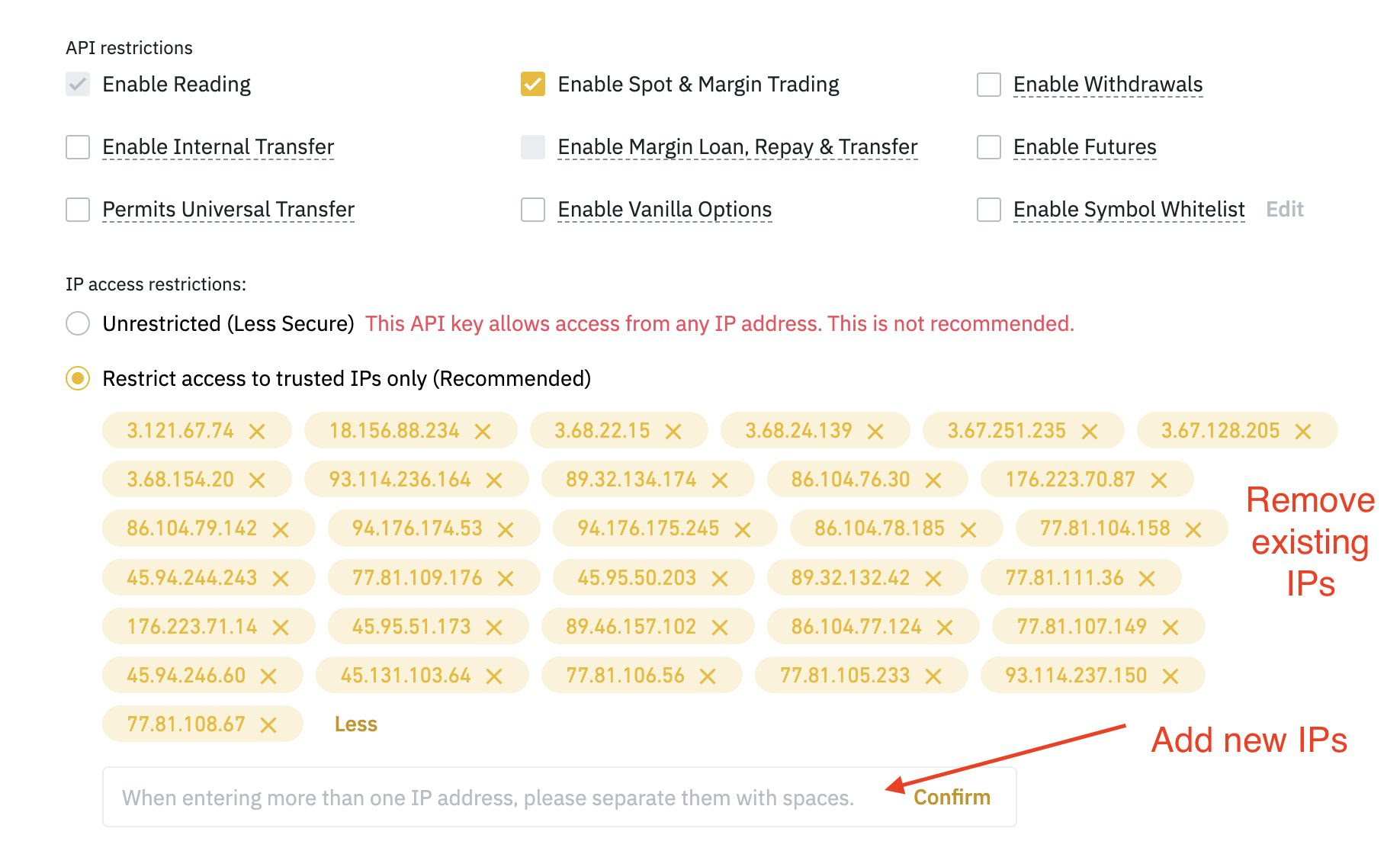This screenshot has height=851, width=1400.
Task: Check Enable Vanilla Options box
Action: pos(533,209)
